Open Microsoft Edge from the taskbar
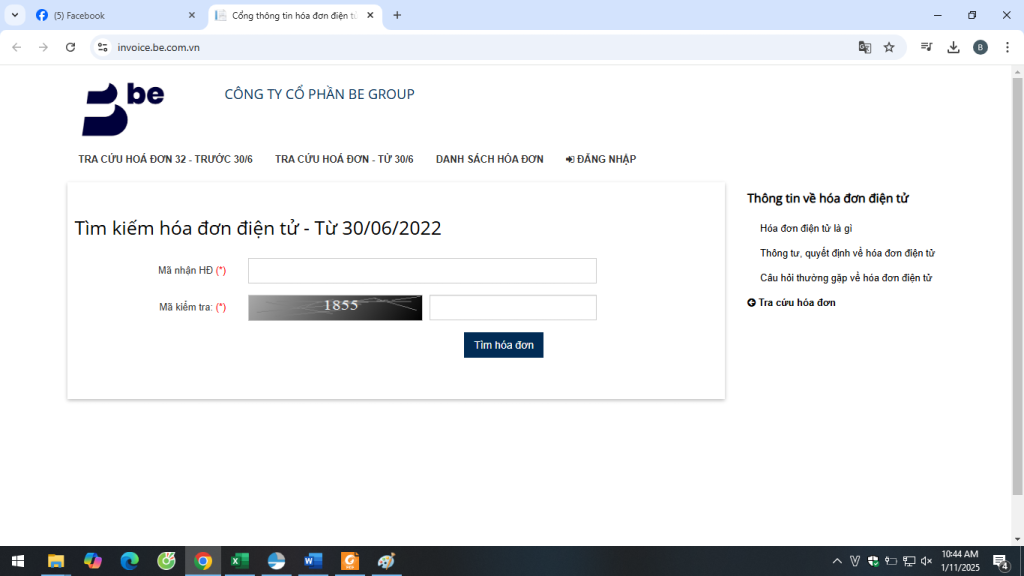Screen dimensions: 1024x576 (x=129, y=561)
